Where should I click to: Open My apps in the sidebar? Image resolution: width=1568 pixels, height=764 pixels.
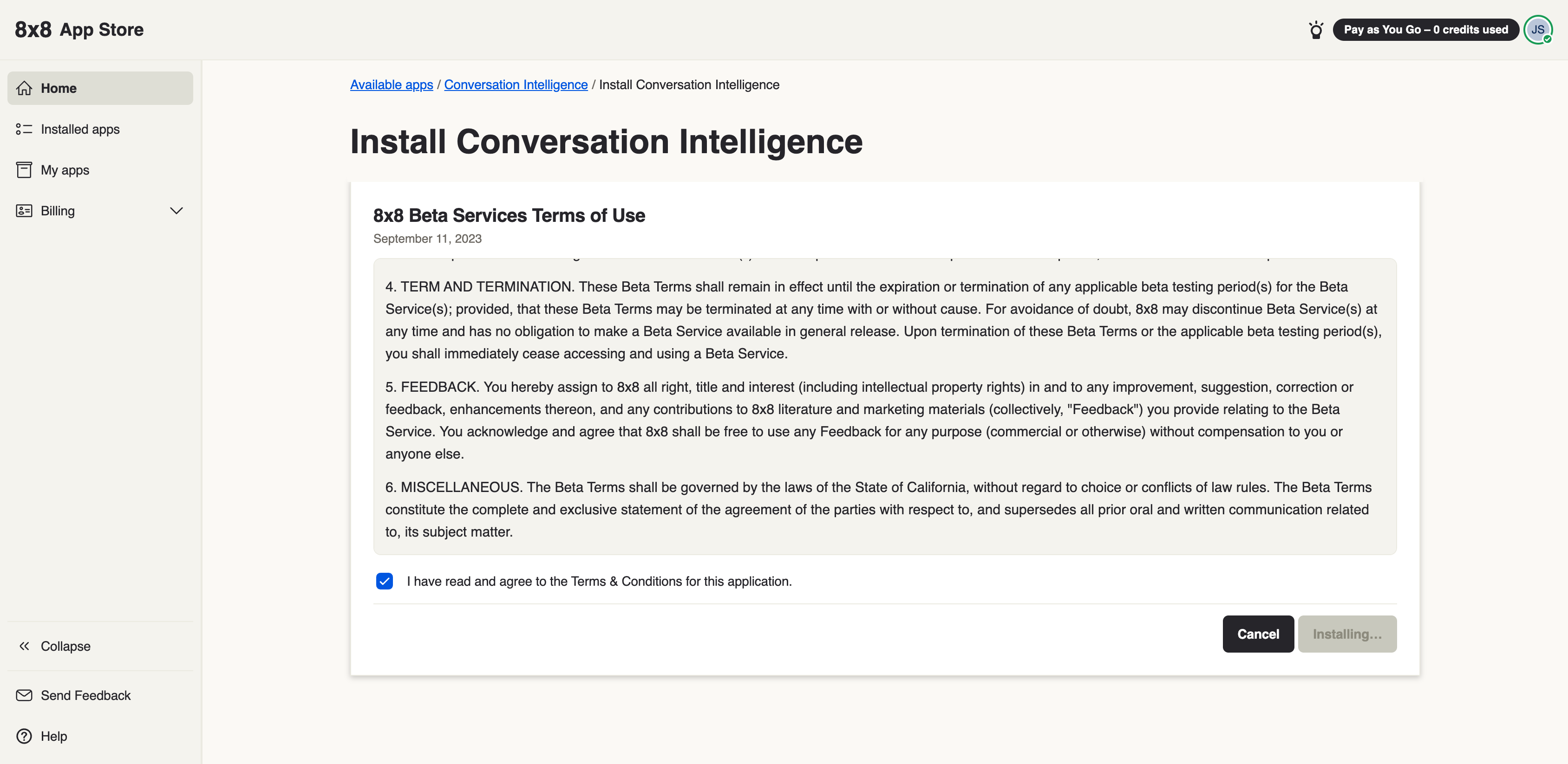(100, 170)
